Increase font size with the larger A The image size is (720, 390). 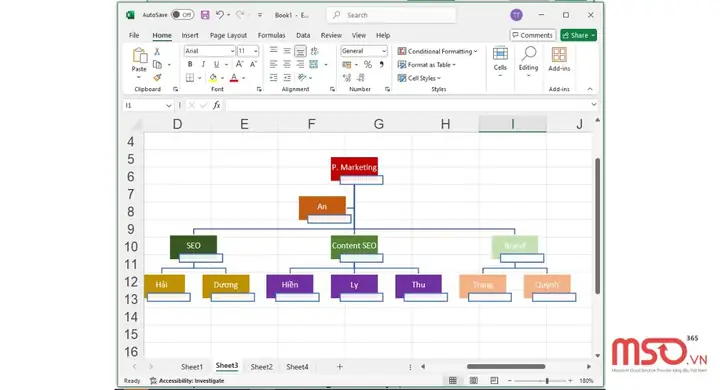point(240,64)
